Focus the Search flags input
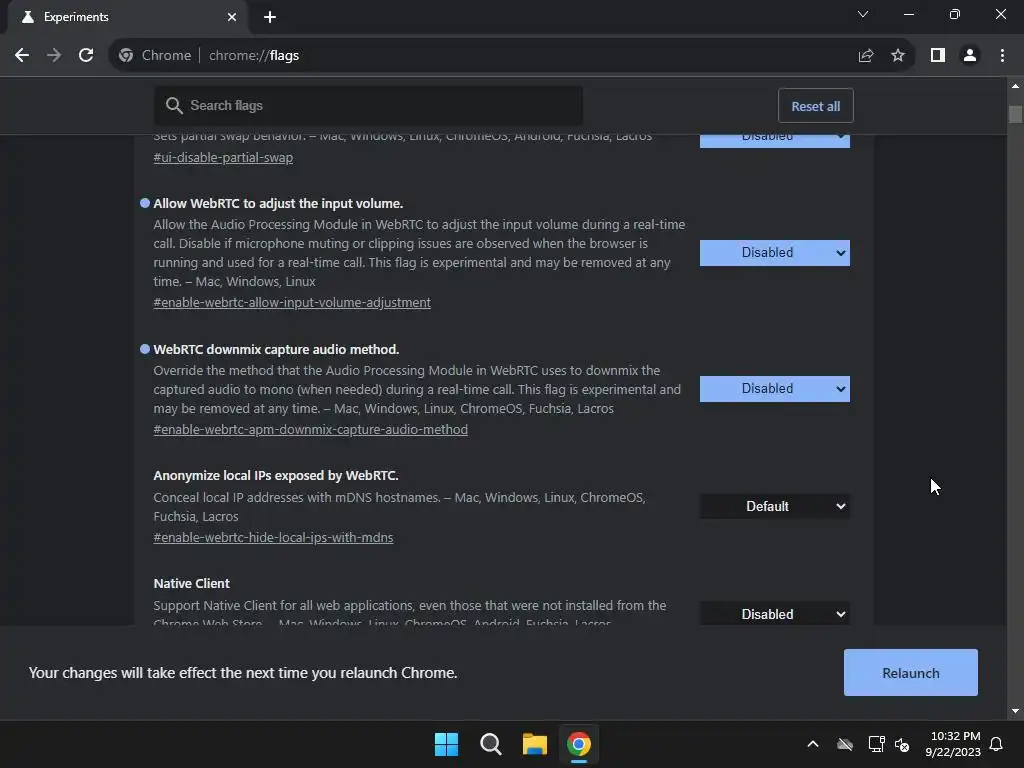The height and width of the screenshot is (768, 1024). [368, 106]
